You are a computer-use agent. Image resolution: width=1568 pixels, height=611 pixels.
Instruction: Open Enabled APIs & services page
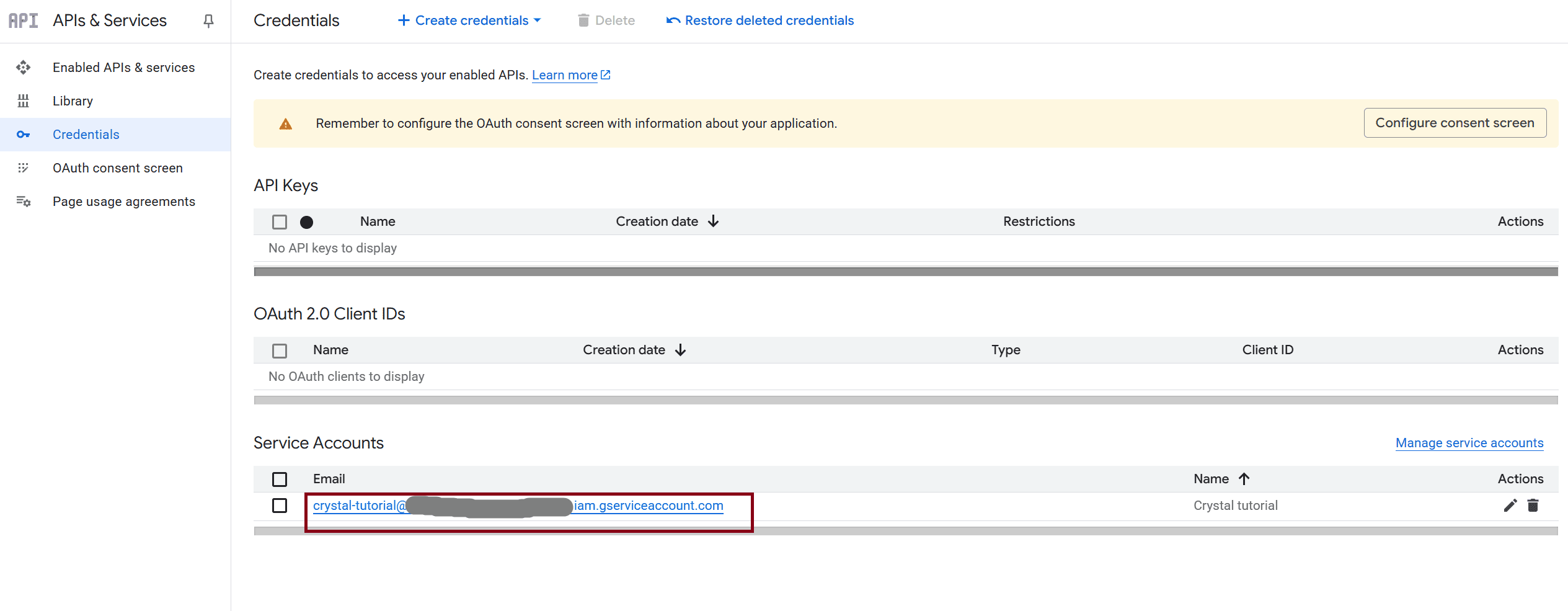pyautogui.click(x=123, y=68)
